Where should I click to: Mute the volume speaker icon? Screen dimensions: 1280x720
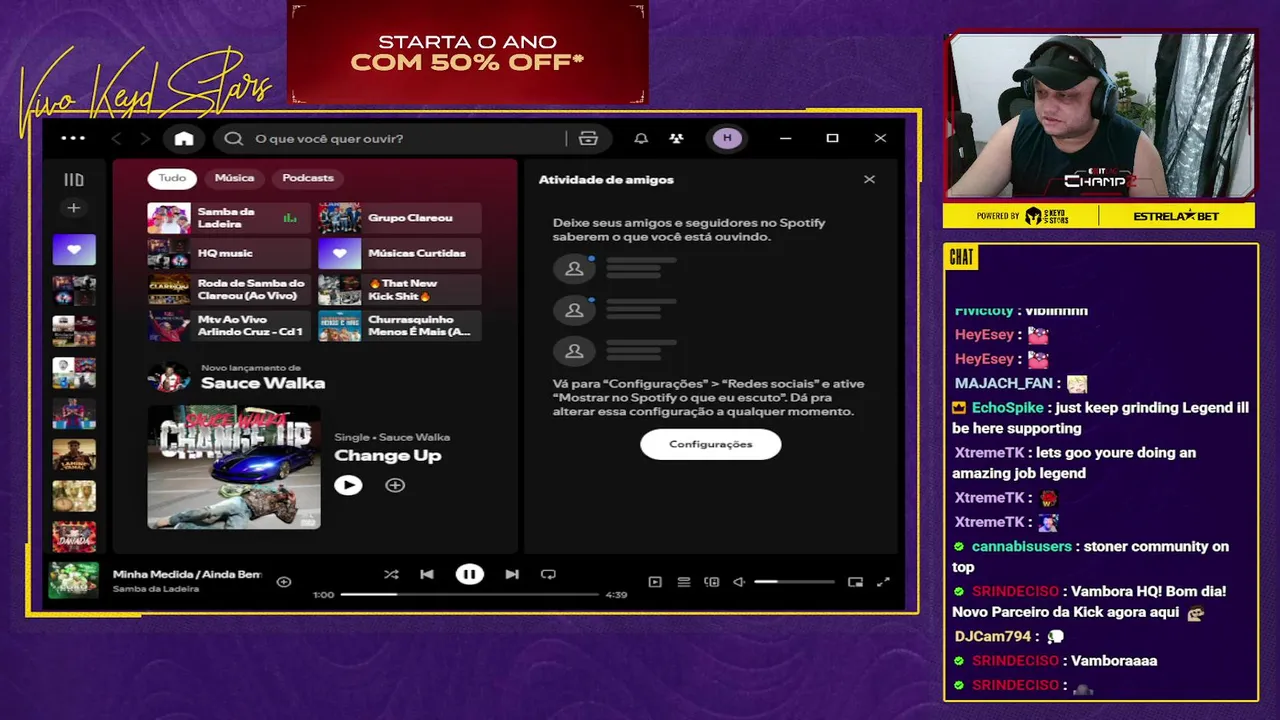[x=739, y=581]
